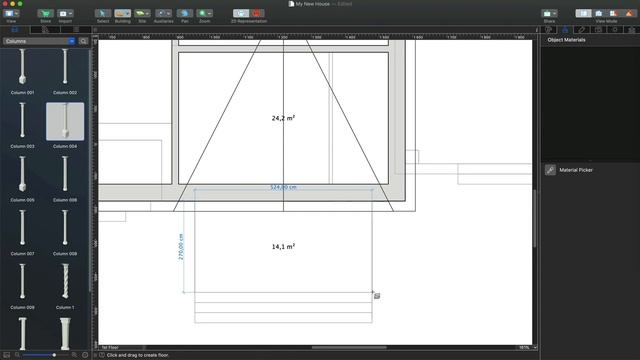The height and width of the screenshot is (360, 640).
Task: Open the fourth inspector tab icon
Action: 598,29
